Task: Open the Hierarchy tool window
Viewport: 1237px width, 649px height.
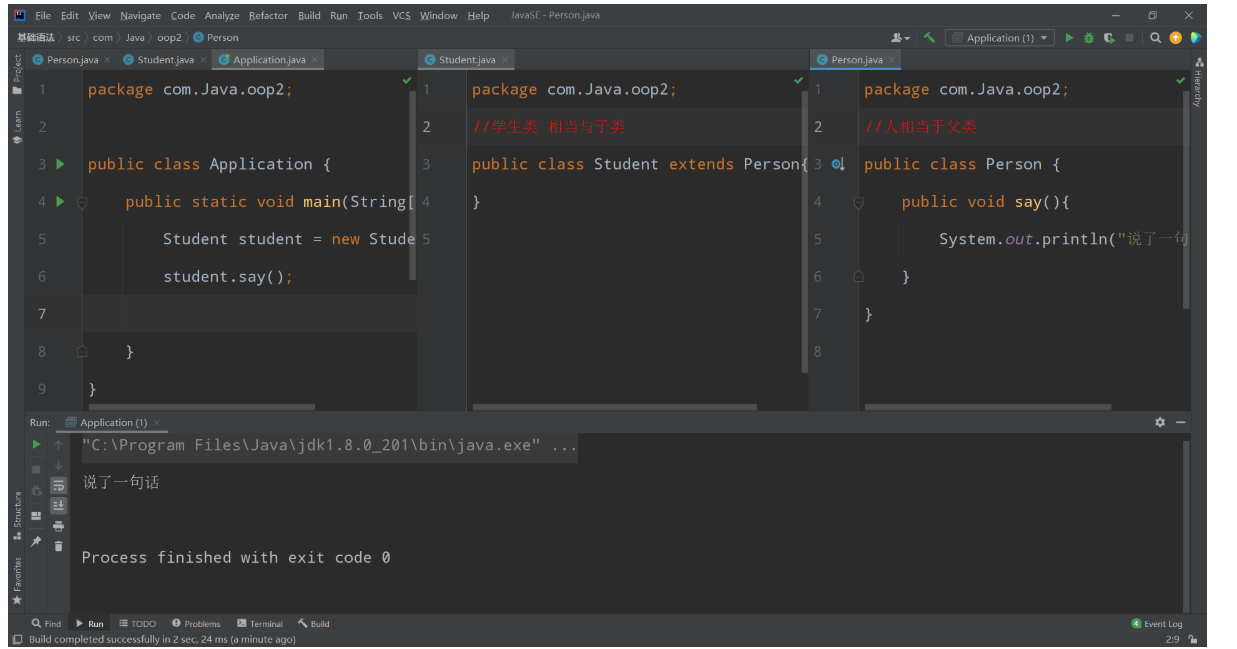Action: click(x=1198, y=83)
